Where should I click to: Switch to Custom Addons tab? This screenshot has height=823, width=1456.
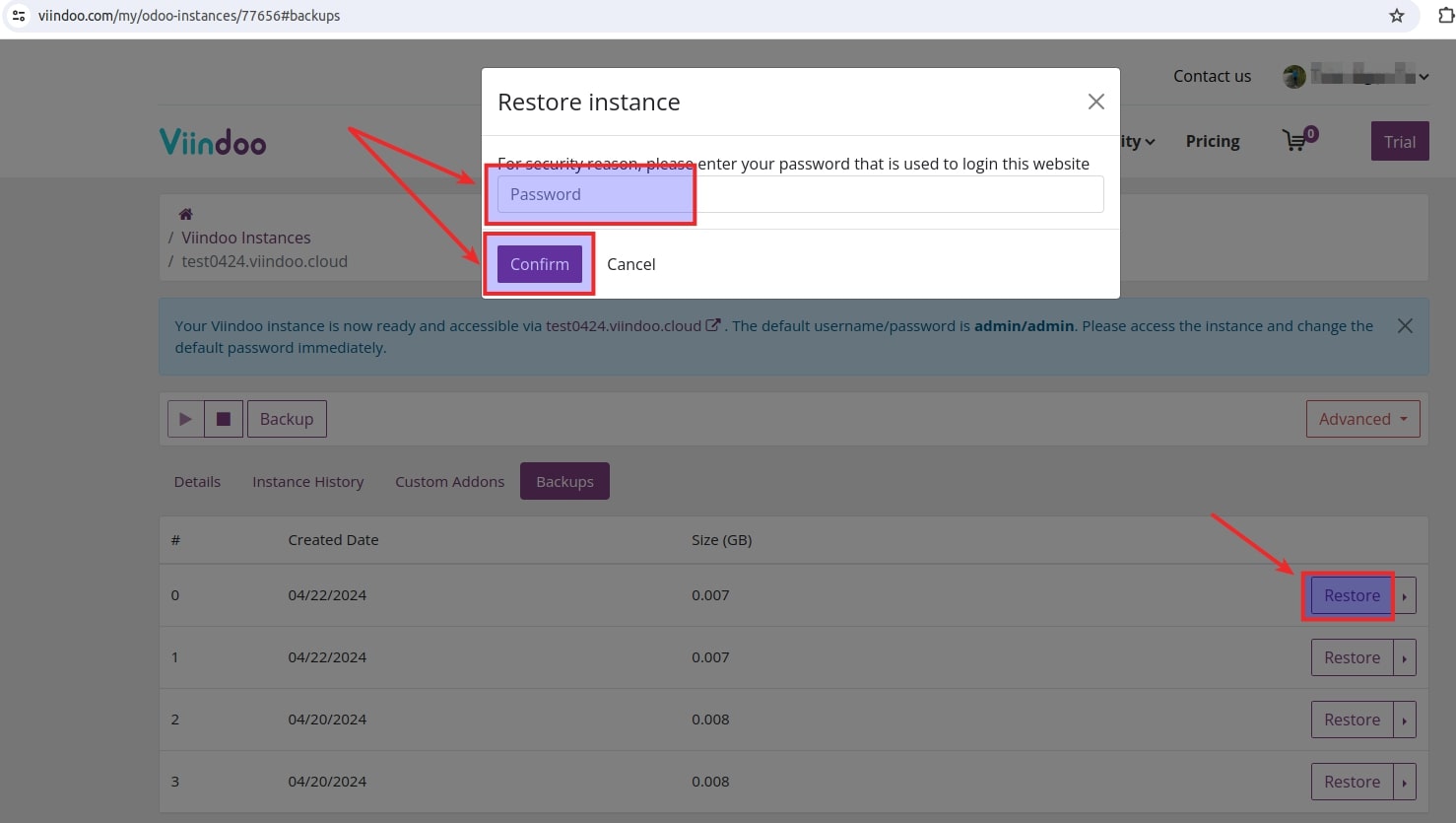[449, 481]
